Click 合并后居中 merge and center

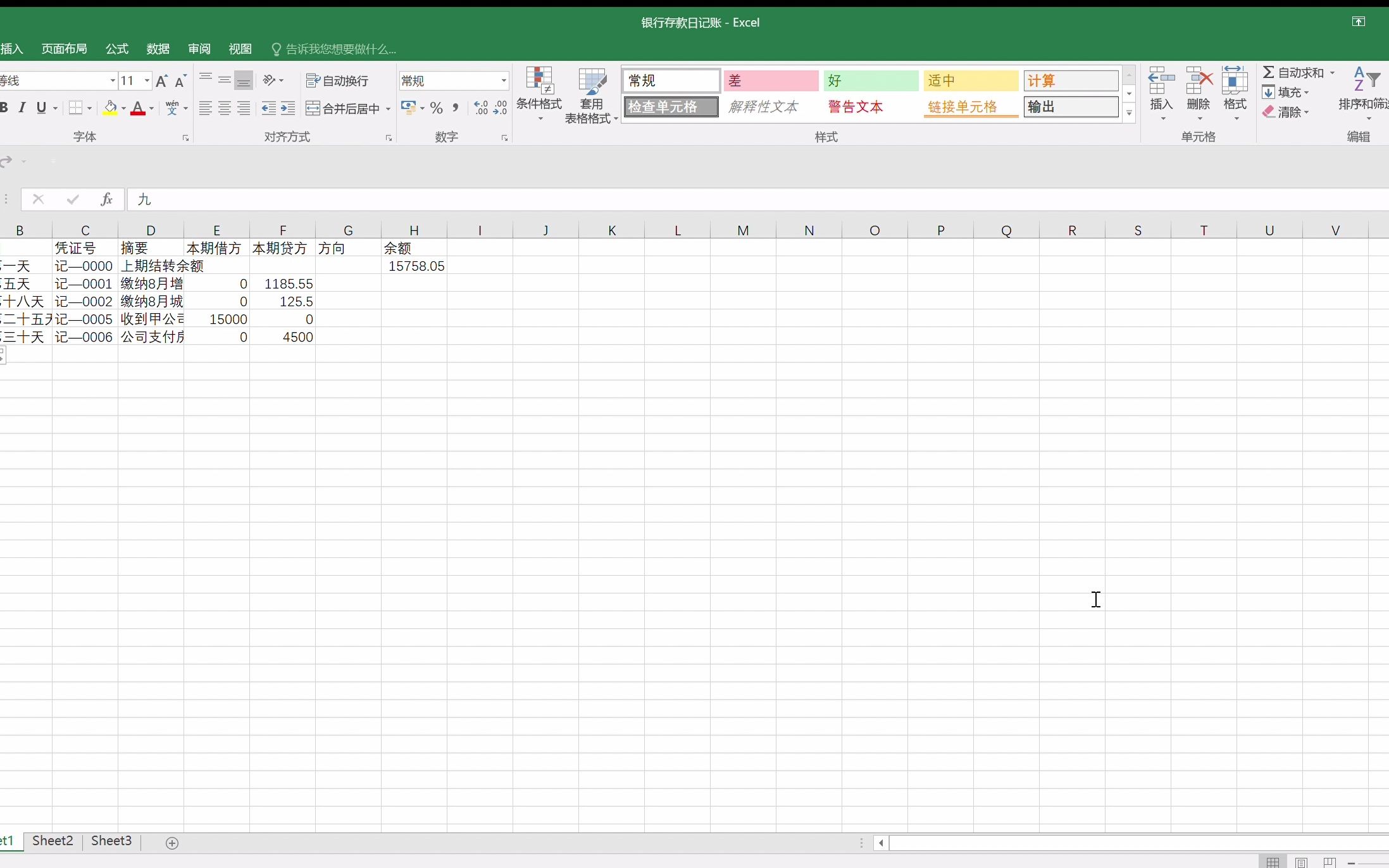343,108
